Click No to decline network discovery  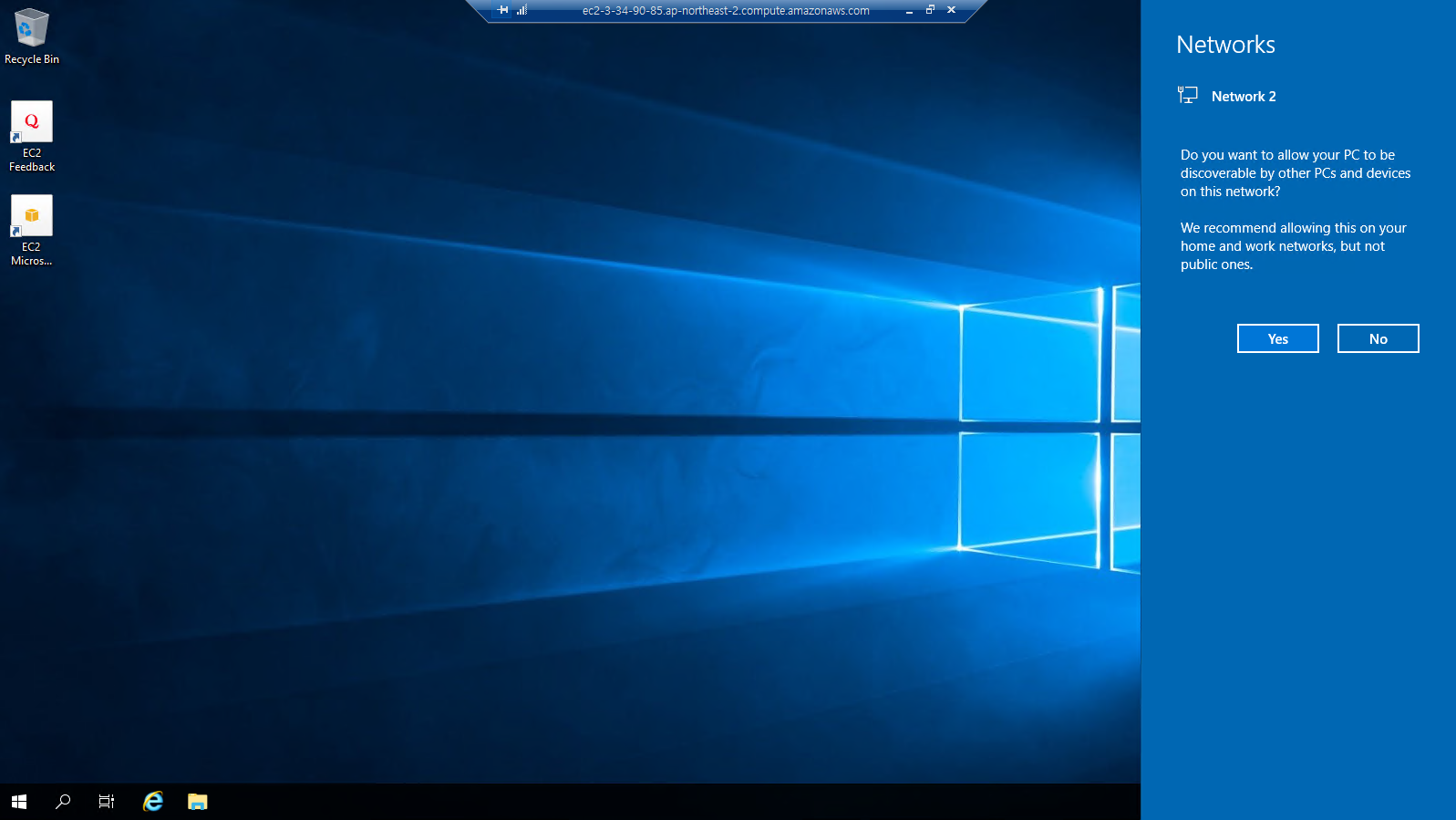click(1378, 338)
